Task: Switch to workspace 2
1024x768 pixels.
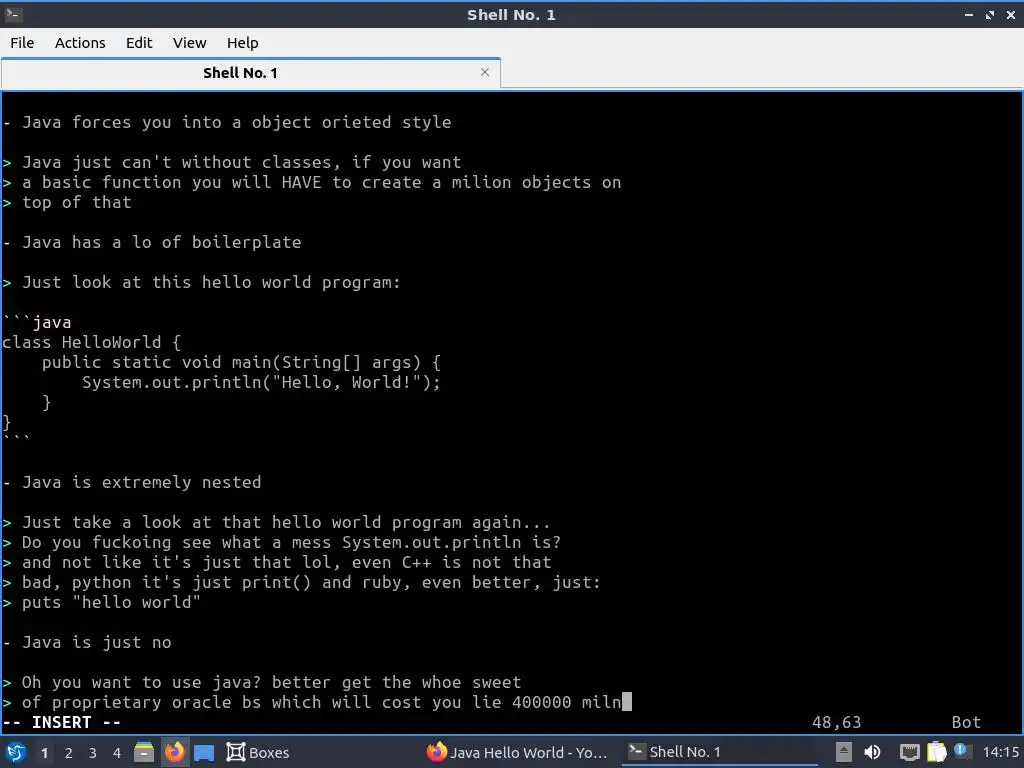Action: pyautogui.click(x=69, y=753)
